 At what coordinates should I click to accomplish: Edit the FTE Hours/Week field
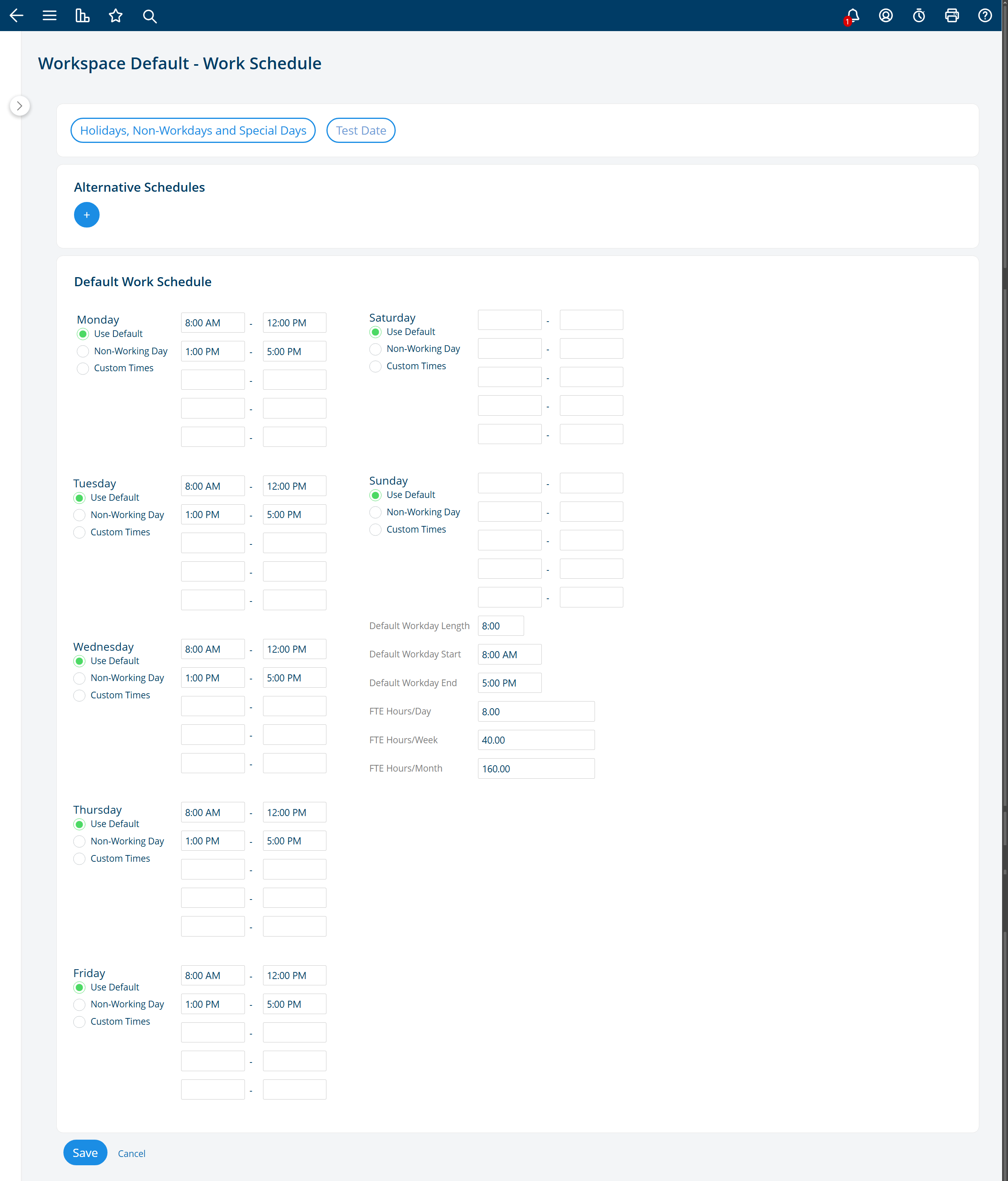pyautogui.click(x=536, y=740)
